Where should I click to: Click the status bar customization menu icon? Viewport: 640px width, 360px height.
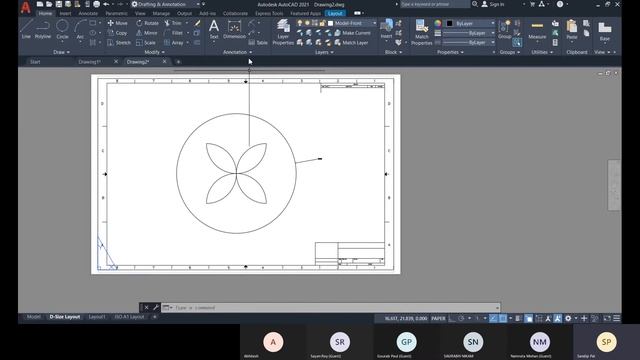(x=616, y=318)
